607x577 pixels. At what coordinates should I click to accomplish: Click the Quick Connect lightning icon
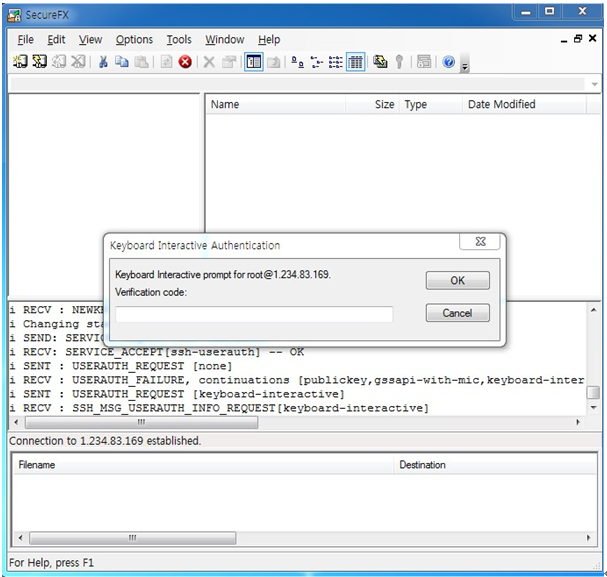click(x=39, y=62)
